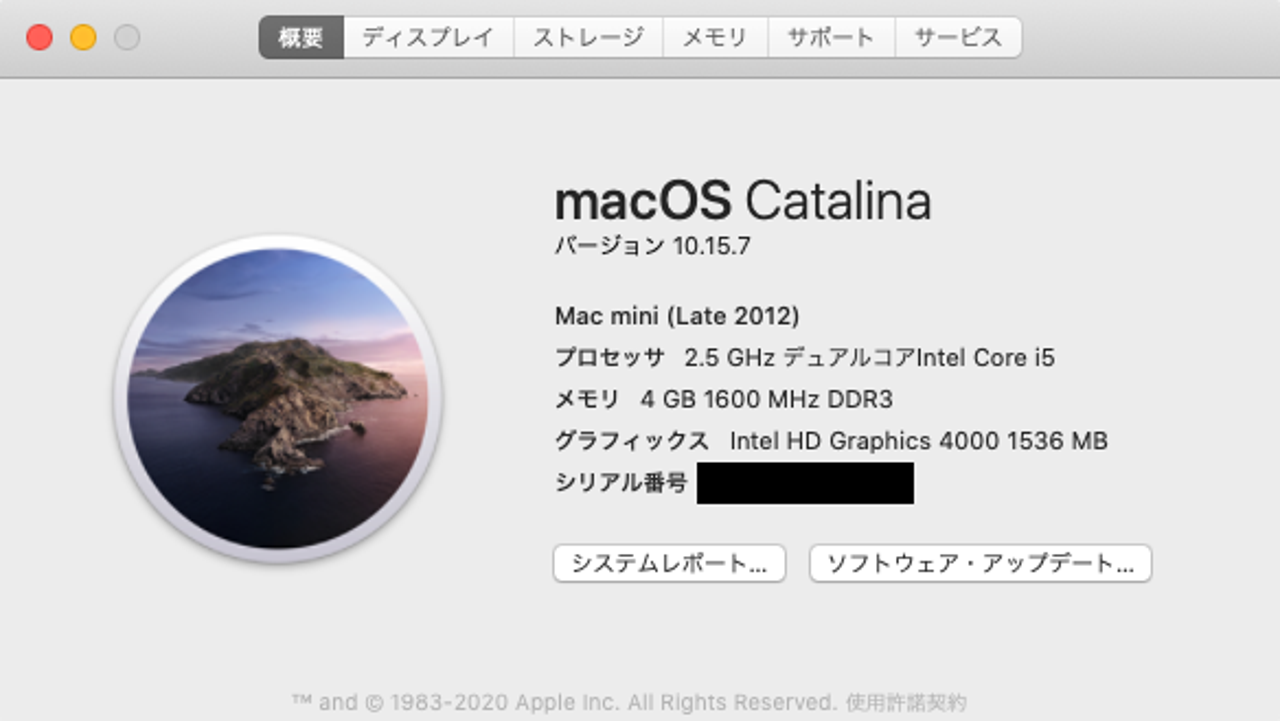The height and width of the screenshot is (721, 1280).
Task: Open the ディスプレイ tab
Action: [x=429, y=38]
